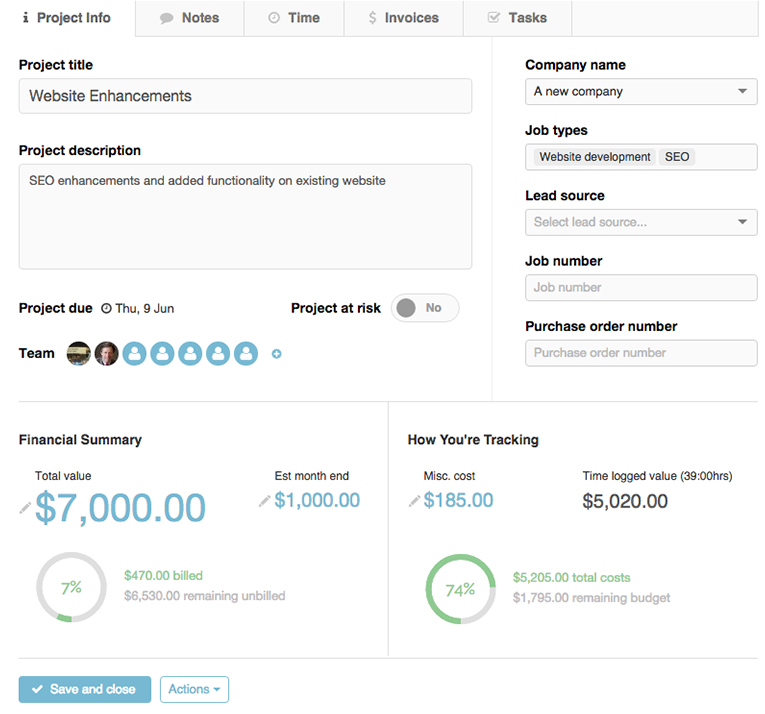The width and height of the screenshot is (765, 714).
Task: Click the fourth blue placeholder team avatar
Action: coord(218,353)
